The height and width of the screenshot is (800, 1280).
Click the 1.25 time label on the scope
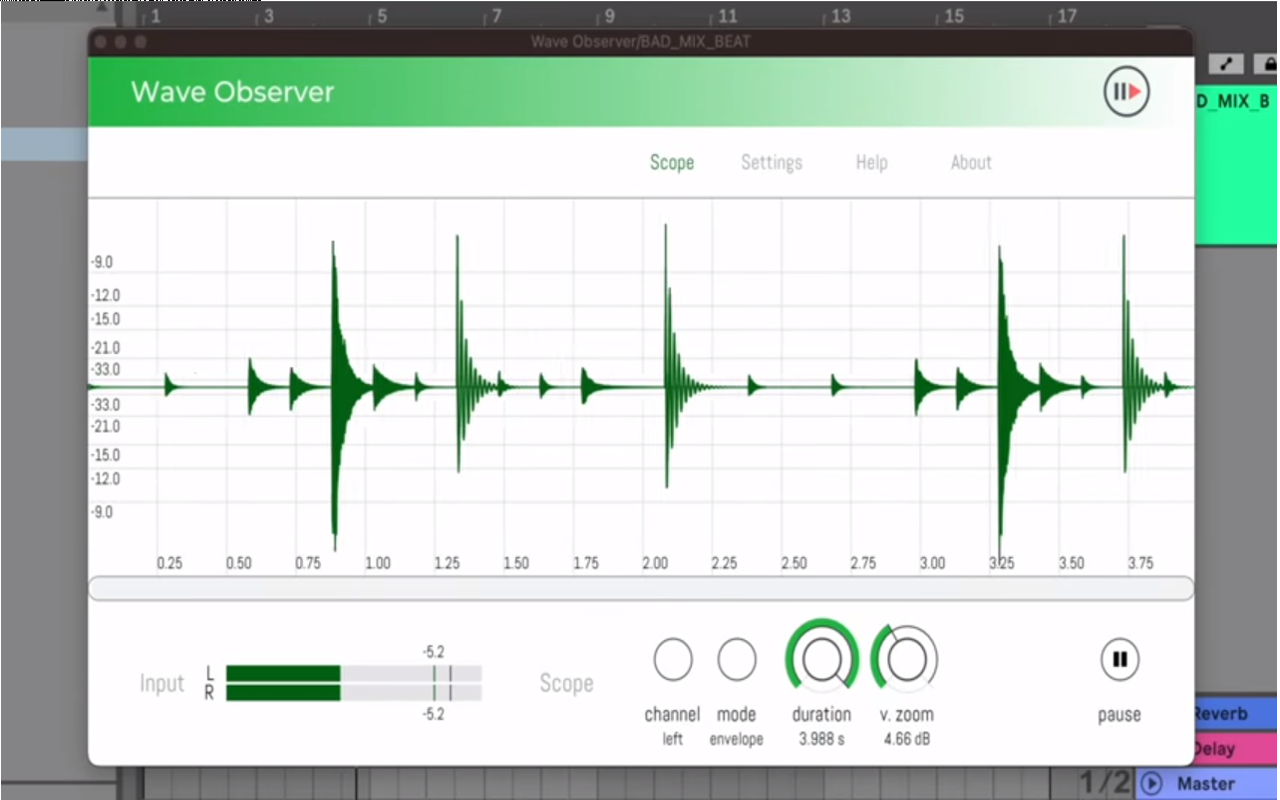[x=447, y=563]
